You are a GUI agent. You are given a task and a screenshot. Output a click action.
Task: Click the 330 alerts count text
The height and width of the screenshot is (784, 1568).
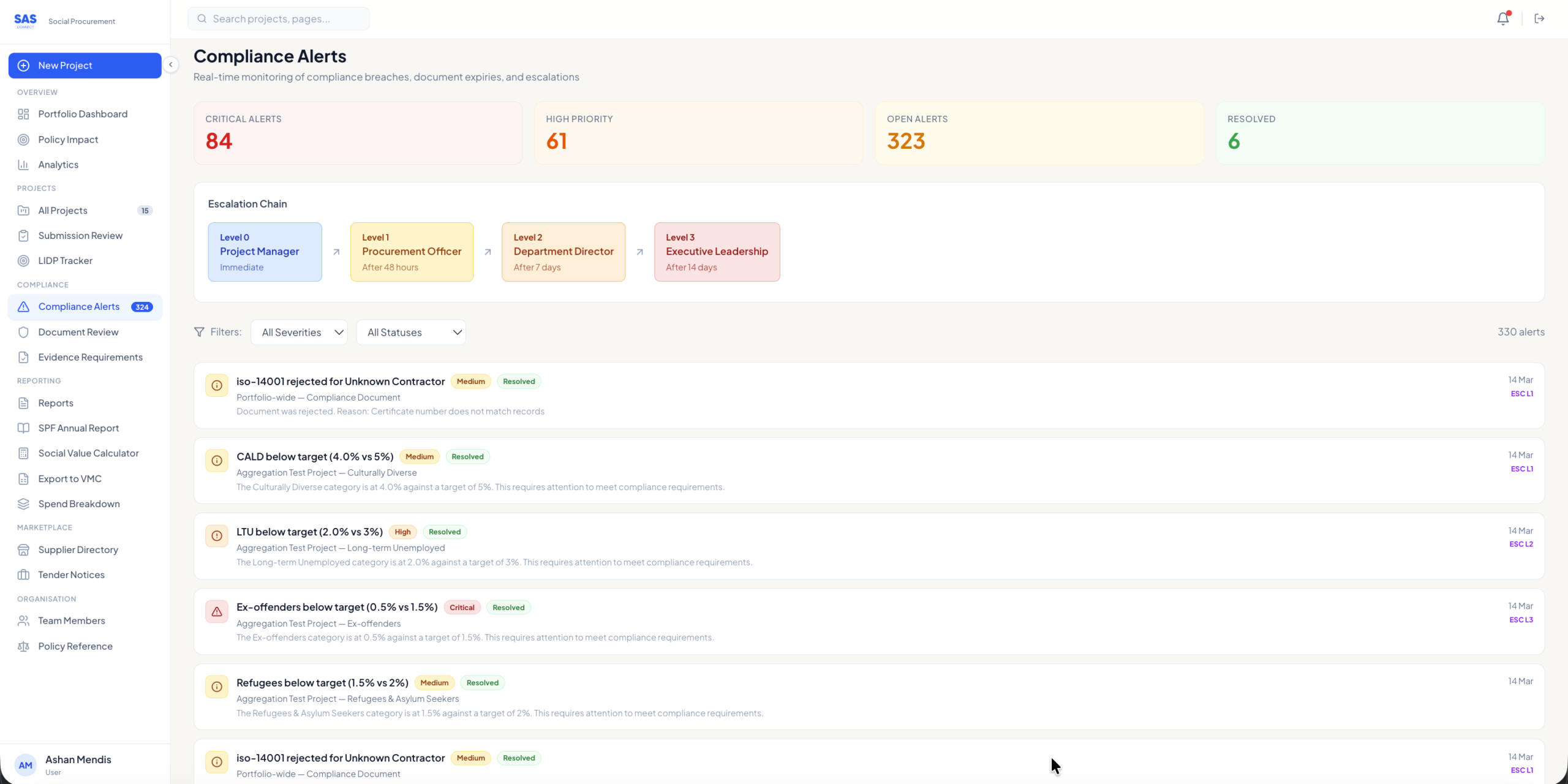tap(1521, 332)
